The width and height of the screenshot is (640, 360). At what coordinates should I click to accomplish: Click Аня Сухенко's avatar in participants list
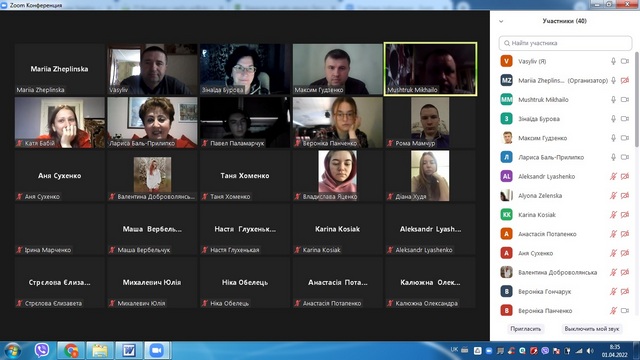tap(506, 253)
